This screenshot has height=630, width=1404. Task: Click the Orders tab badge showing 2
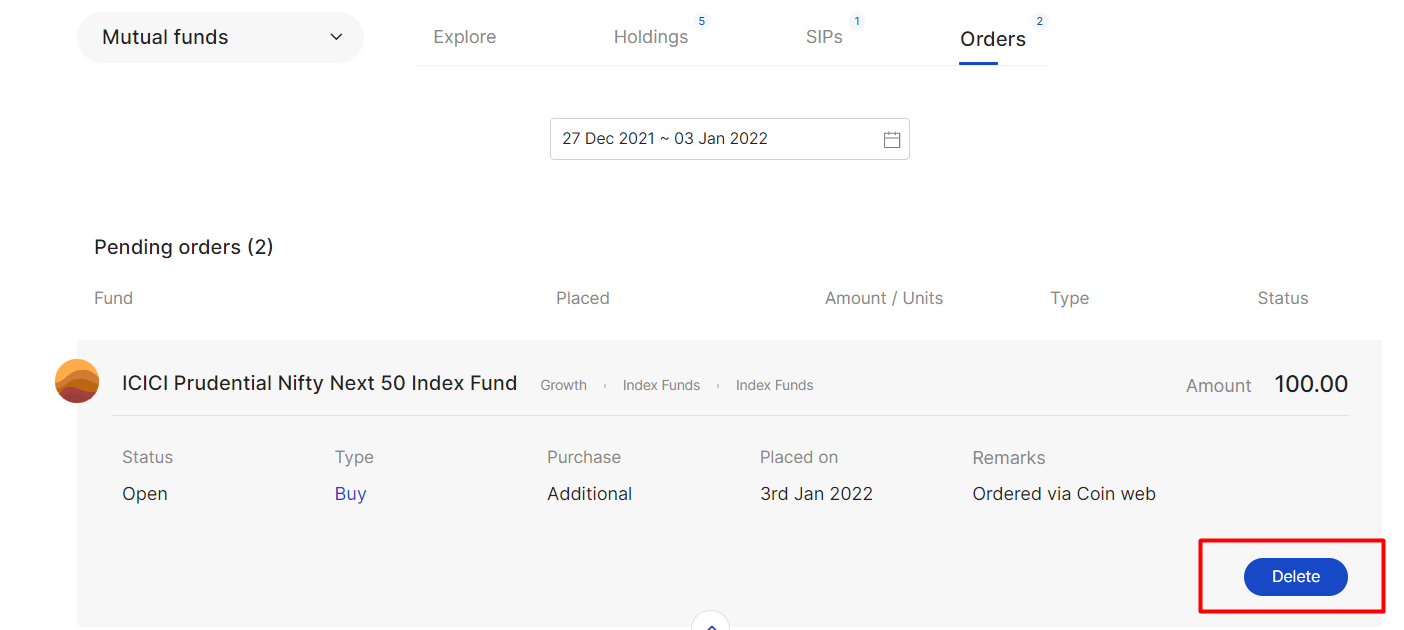(1039, 21)
